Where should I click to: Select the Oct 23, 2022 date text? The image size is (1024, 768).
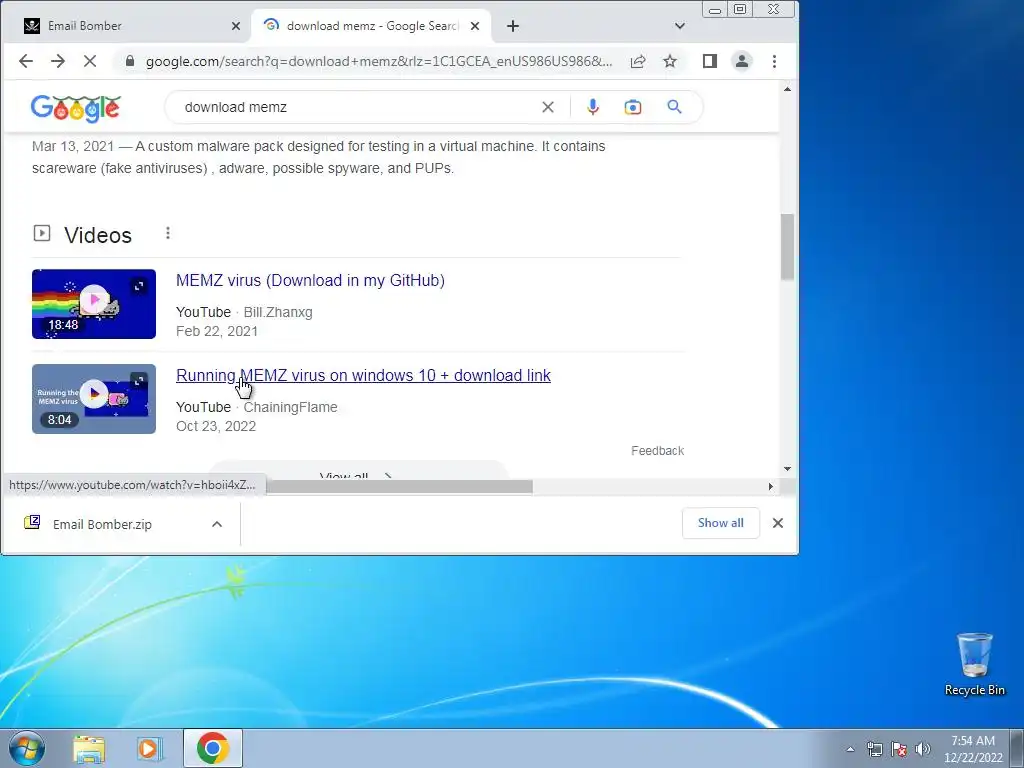click(216, 426)
